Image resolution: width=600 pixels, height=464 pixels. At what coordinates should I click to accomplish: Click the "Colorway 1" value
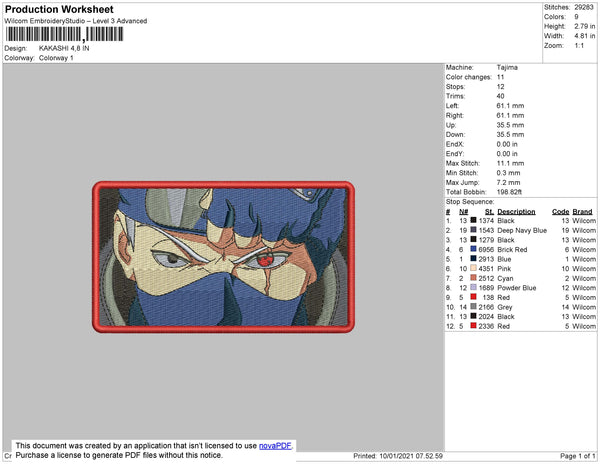click(x=56, y=58)
